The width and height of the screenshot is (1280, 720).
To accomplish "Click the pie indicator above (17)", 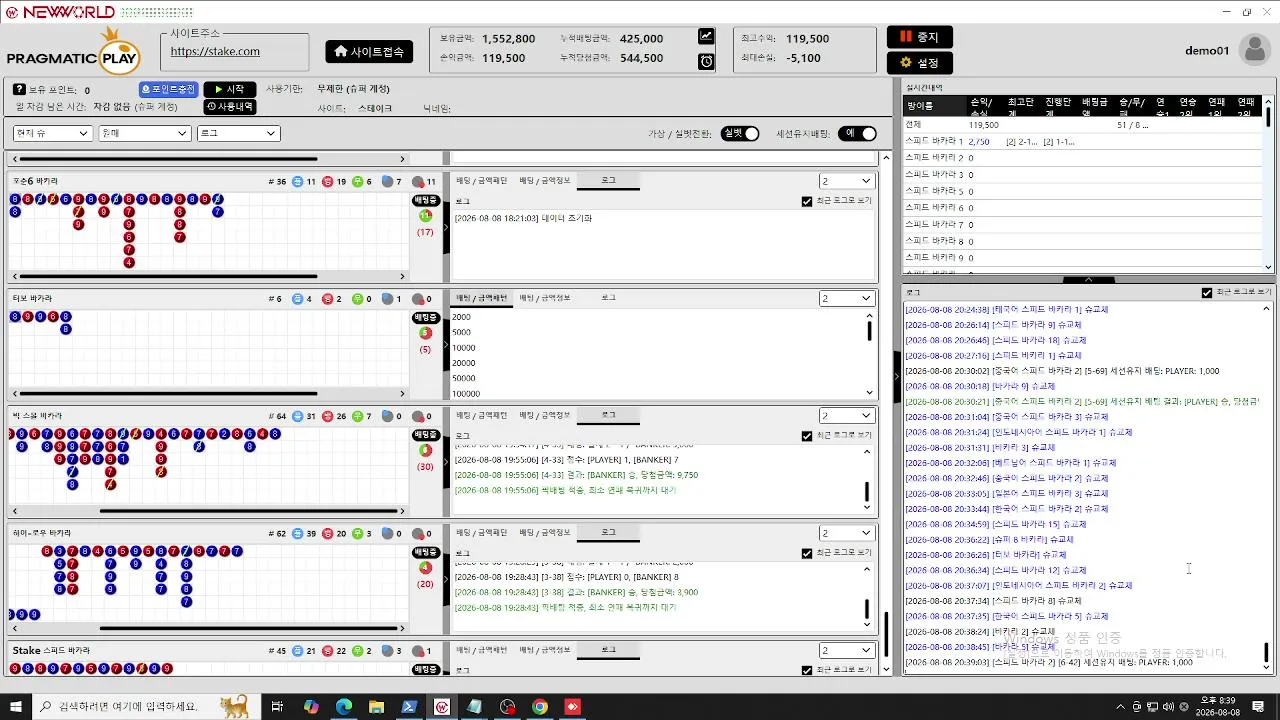I will click(426, 216).
